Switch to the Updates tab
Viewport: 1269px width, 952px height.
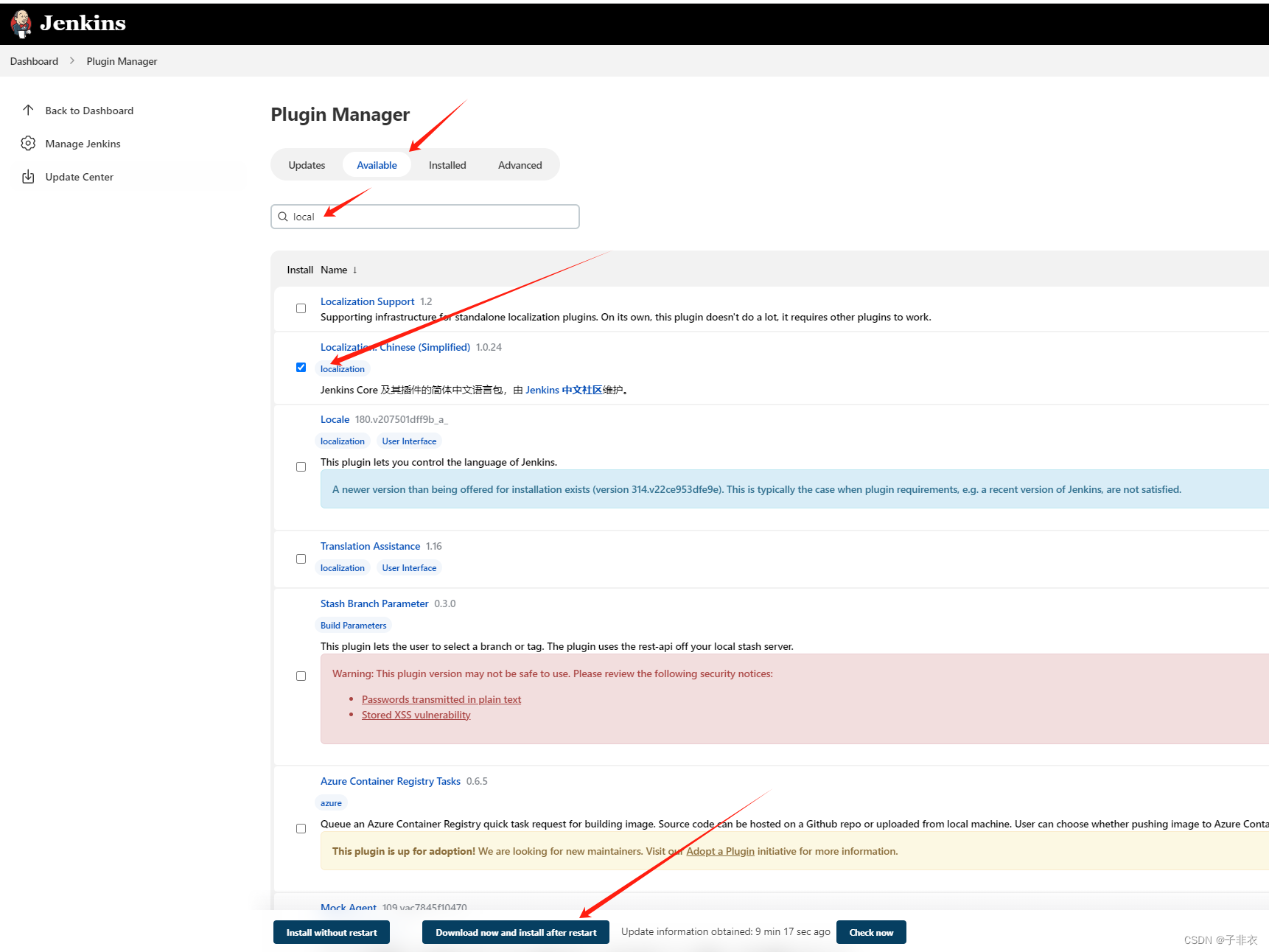[x=307, y=165]
